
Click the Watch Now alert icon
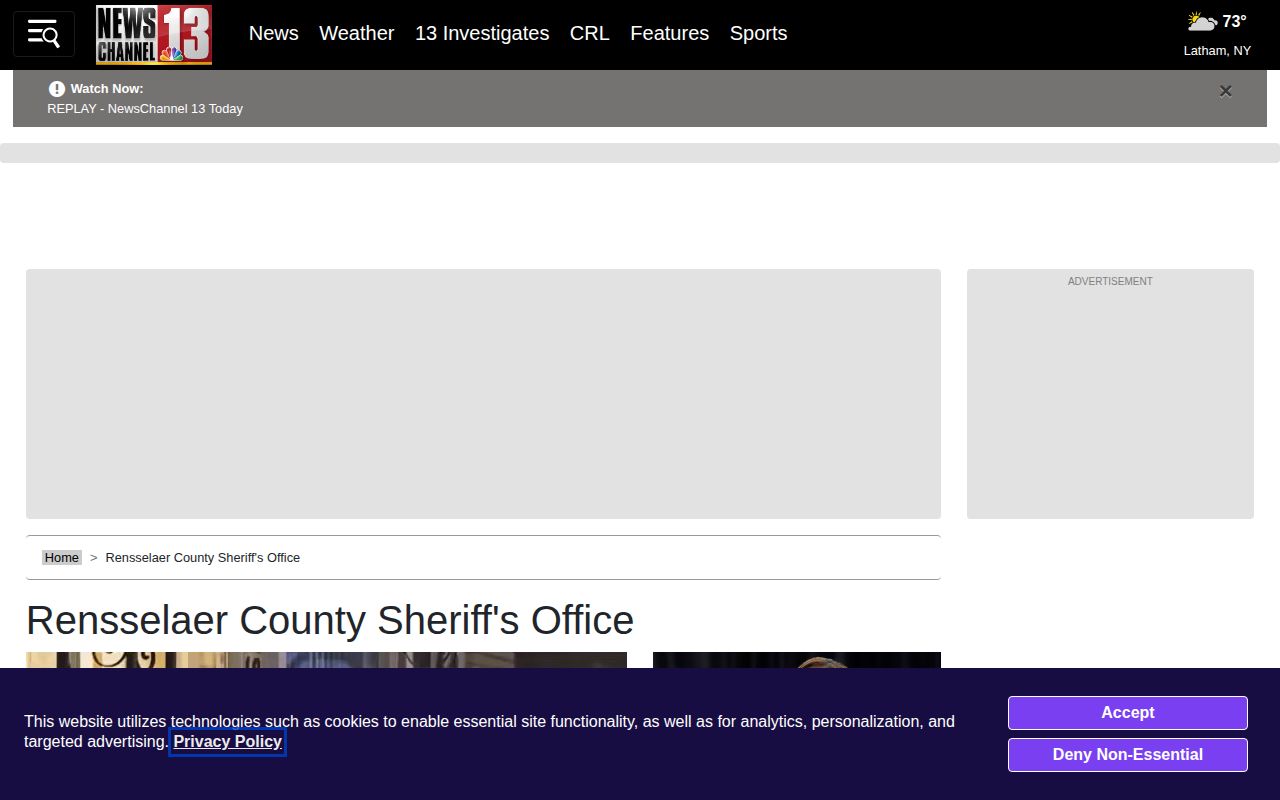click(57, 88)
